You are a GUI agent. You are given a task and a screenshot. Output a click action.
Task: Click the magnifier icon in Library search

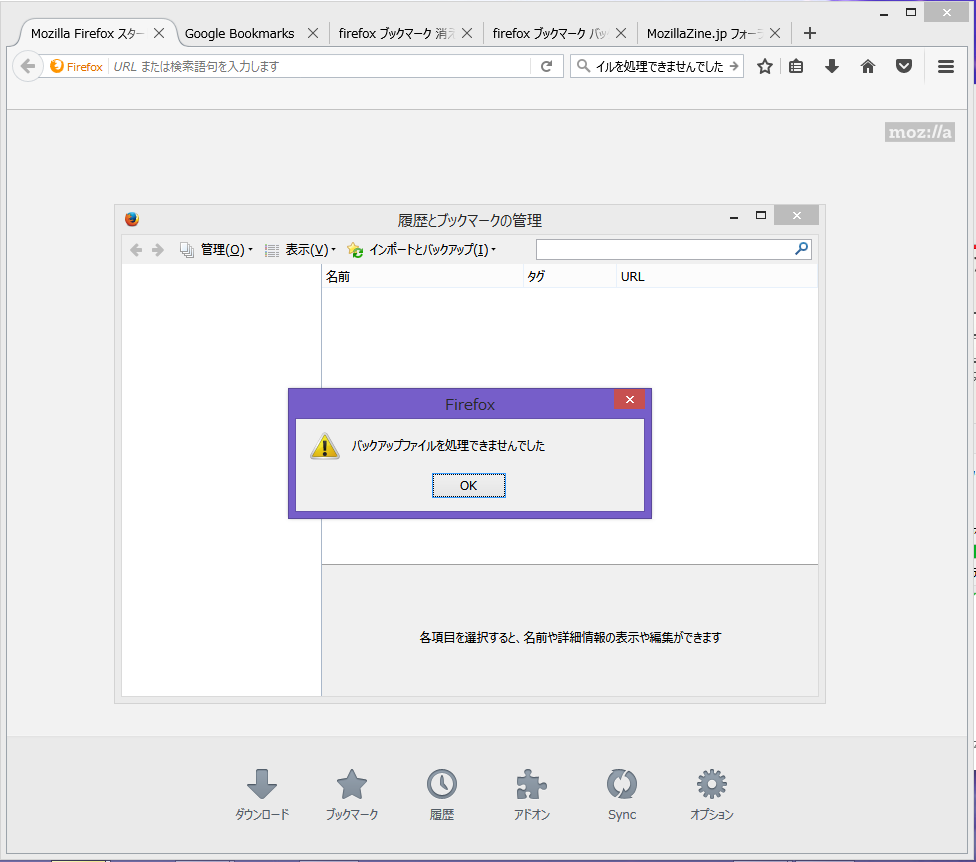802,249
